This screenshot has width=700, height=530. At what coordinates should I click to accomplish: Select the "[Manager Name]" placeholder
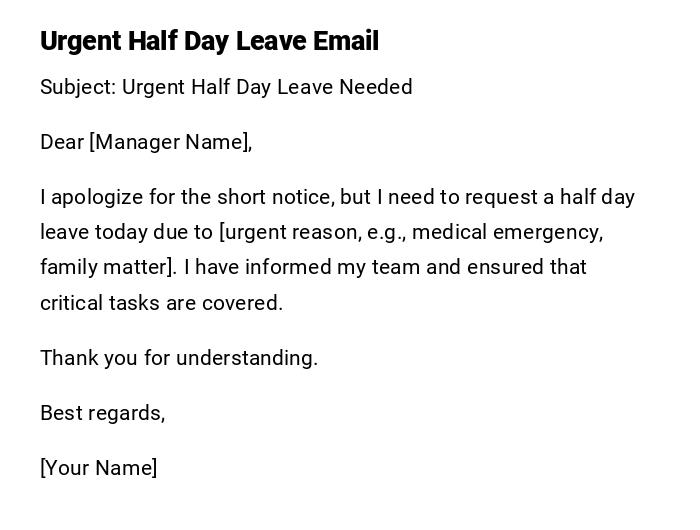click(x=169, y=142)
